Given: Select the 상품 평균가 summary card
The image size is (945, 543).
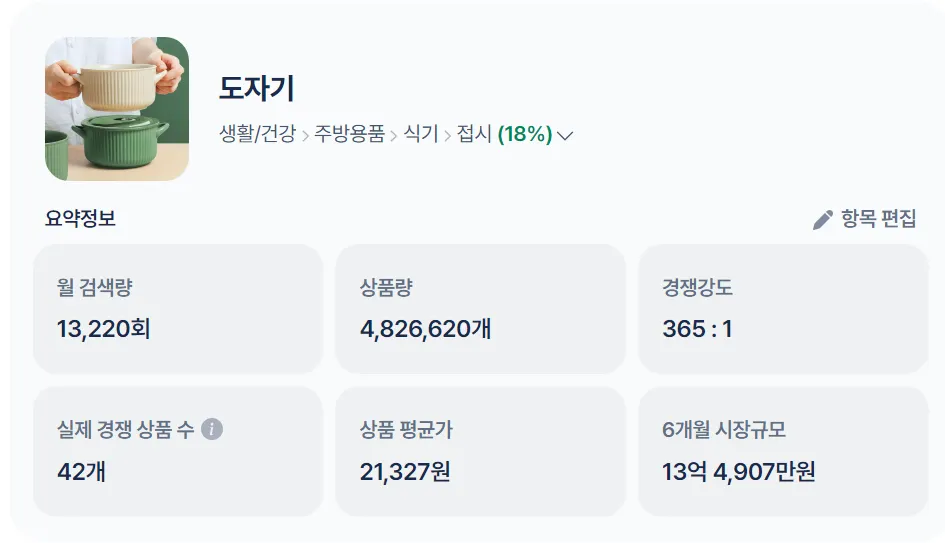Looking at the screenshot, I should tap(480, 451).
